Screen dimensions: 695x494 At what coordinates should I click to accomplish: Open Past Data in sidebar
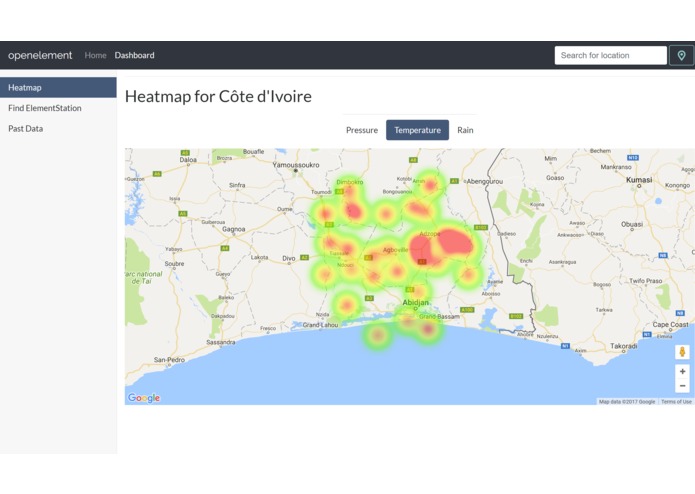[58, 128]
